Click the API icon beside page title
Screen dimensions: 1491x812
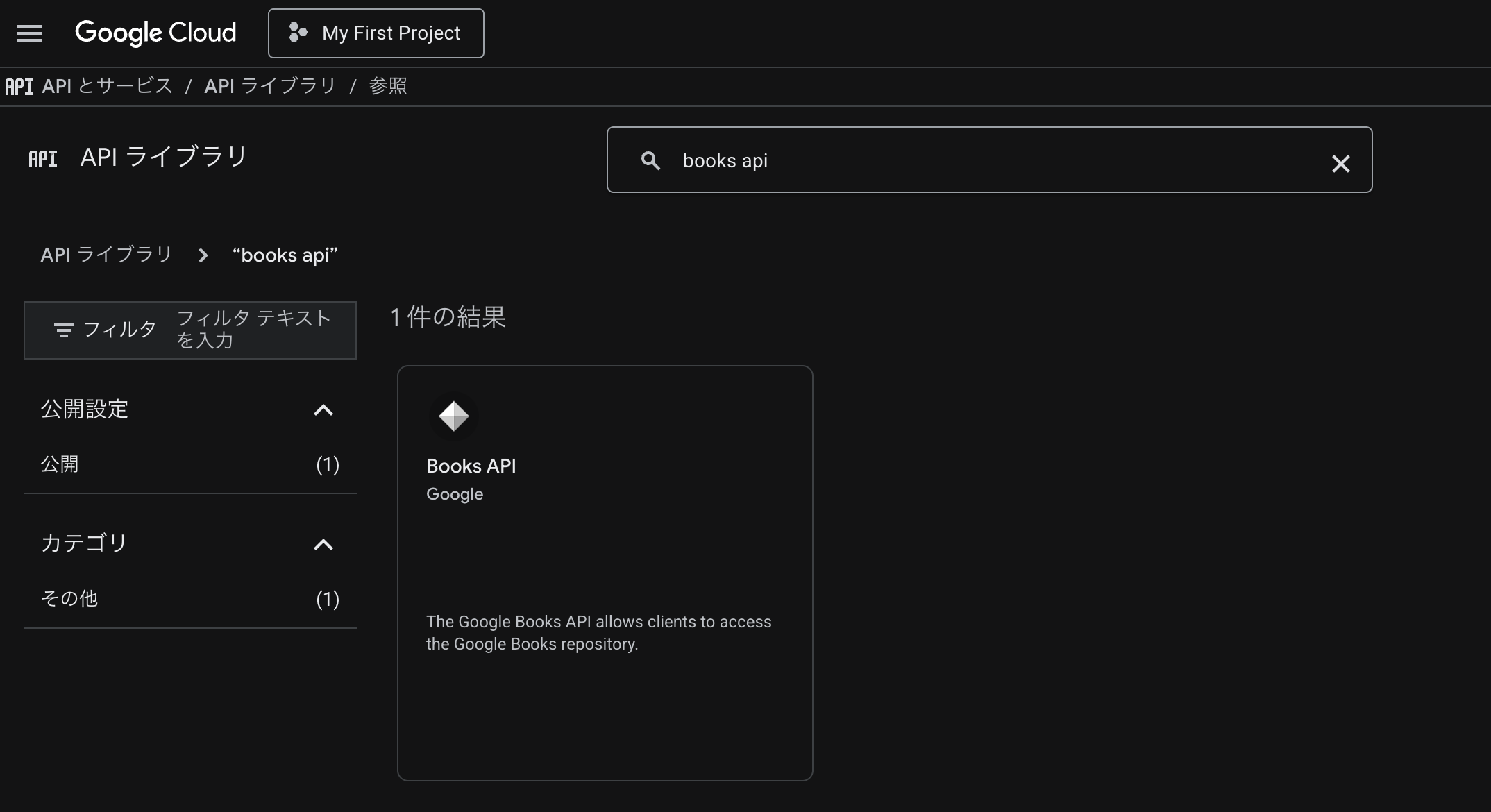coord(43,159)
